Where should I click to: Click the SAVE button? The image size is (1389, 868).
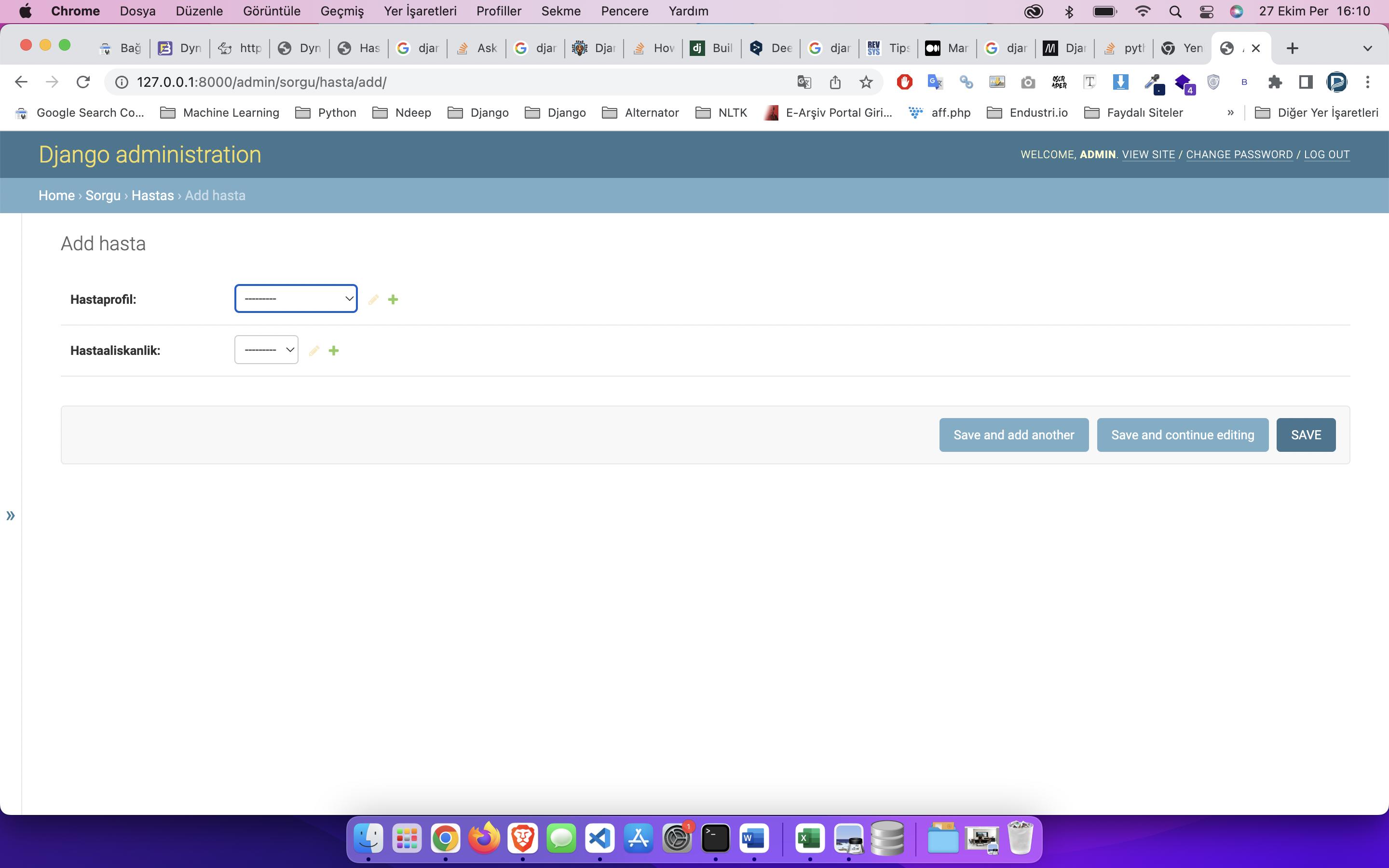pyautogui.click(x=1305, y=434)
